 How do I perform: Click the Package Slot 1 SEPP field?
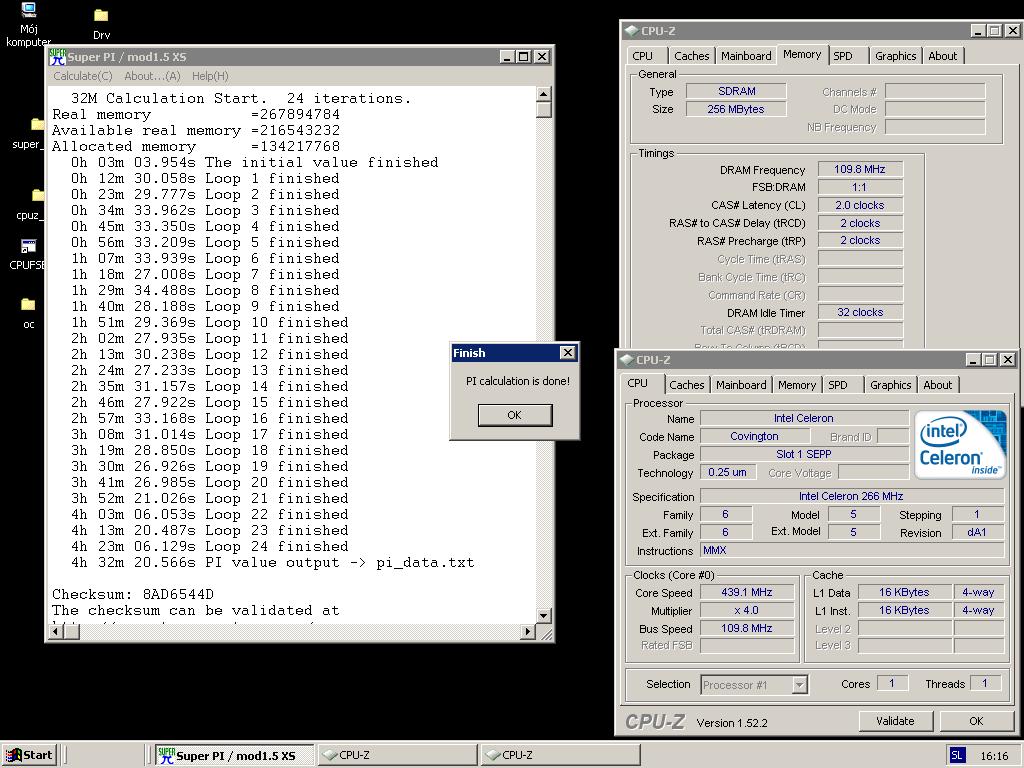[804, 454]
